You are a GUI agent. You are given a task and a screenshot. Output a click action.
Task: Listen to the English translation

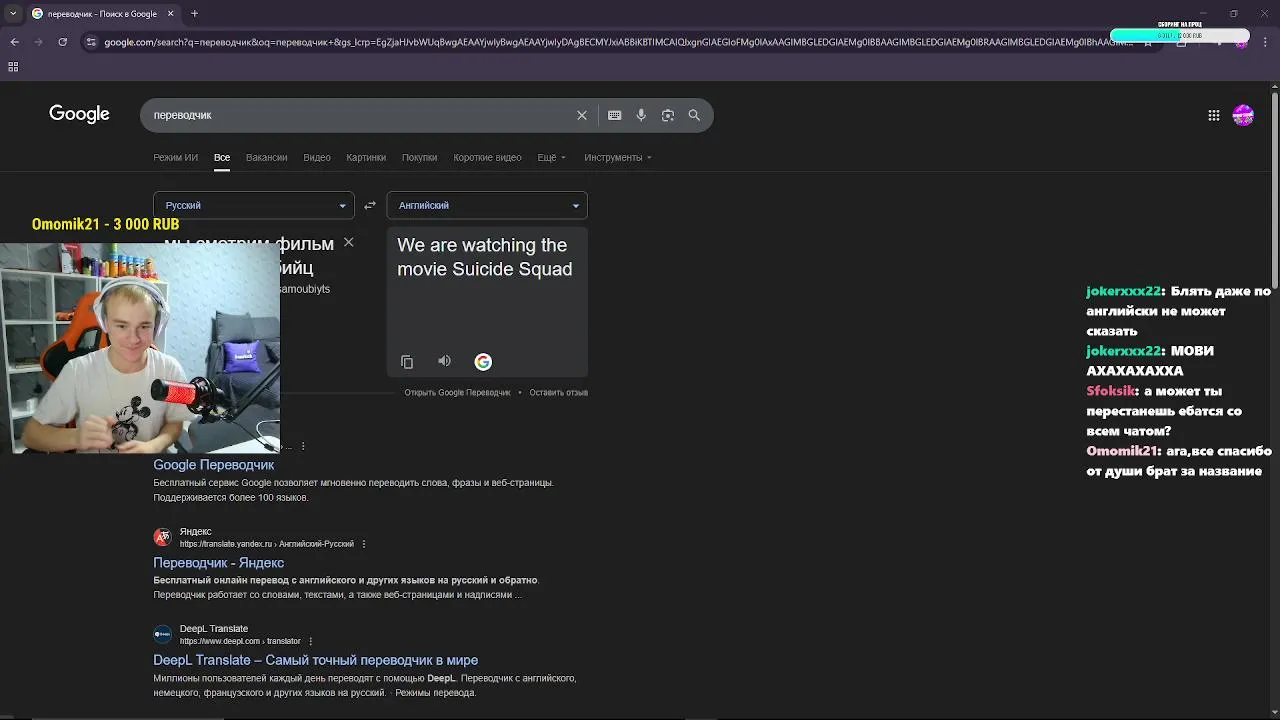[x=445, y=361]
